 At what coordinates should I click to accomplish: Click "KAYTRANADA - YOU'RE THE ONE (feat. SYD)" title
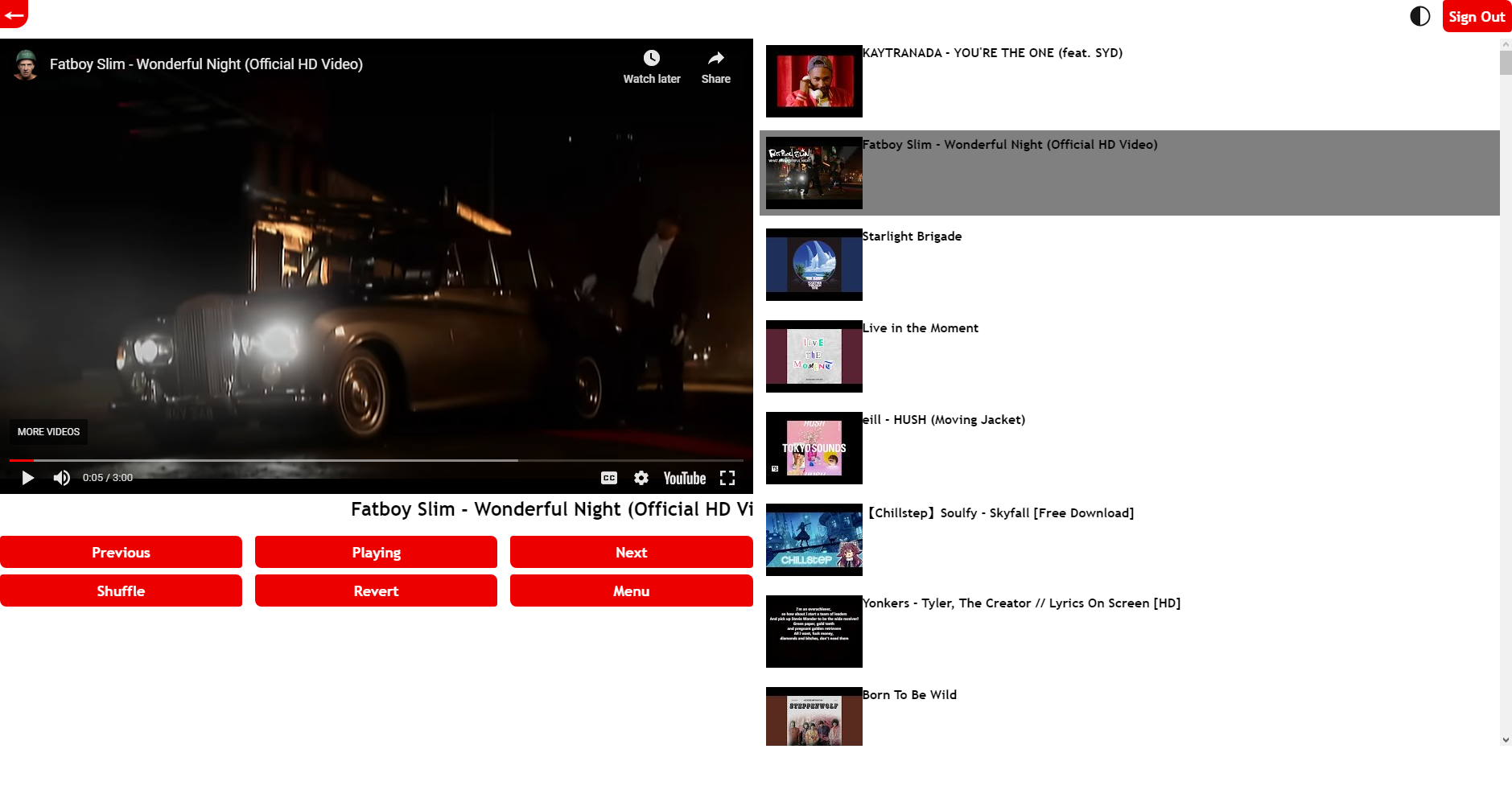pos(992,53)
